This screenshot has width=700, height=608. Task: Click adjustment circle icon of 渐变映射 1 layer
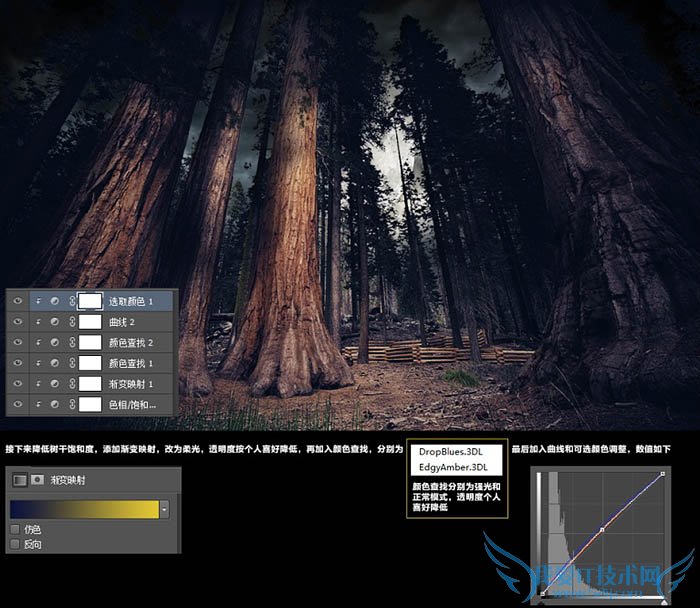pyautogui.click(x=54, y=383)
